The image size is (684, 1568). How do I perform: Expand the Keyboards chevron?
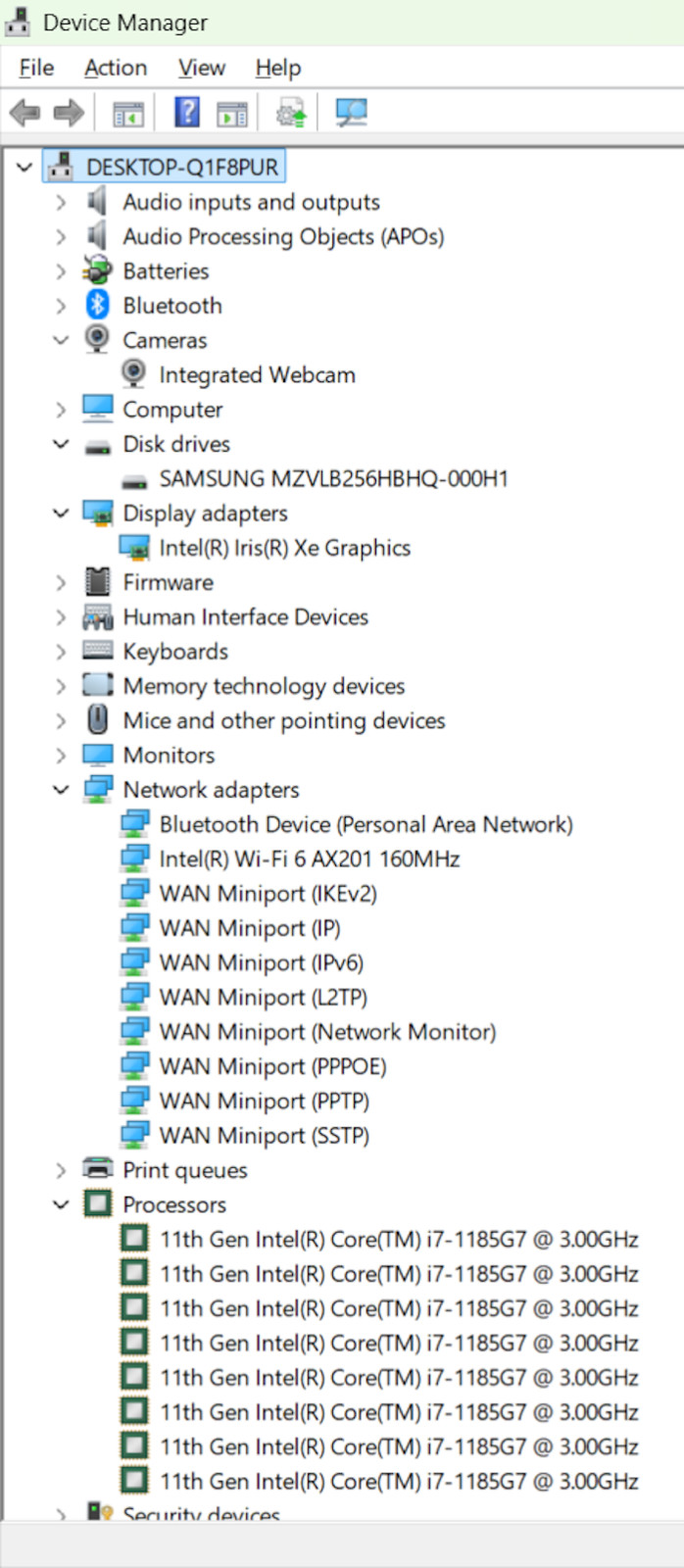click(61, 652)
